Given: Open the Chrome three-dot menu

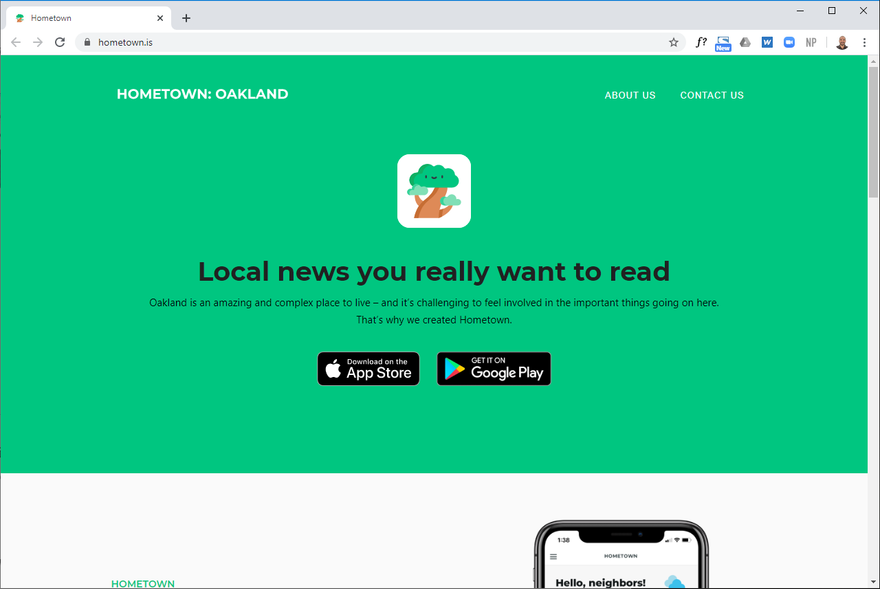Looking at the screenshot, I should (x=864, y=42).
